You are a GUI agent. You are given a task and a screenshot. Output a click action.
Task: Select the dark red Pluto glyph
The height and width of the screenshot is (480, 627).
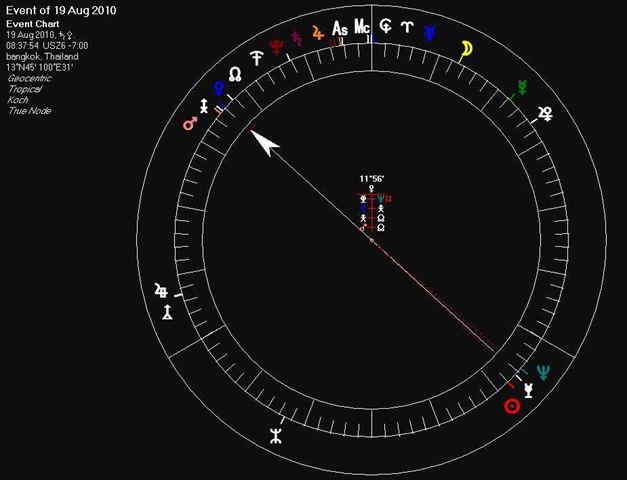276,46
